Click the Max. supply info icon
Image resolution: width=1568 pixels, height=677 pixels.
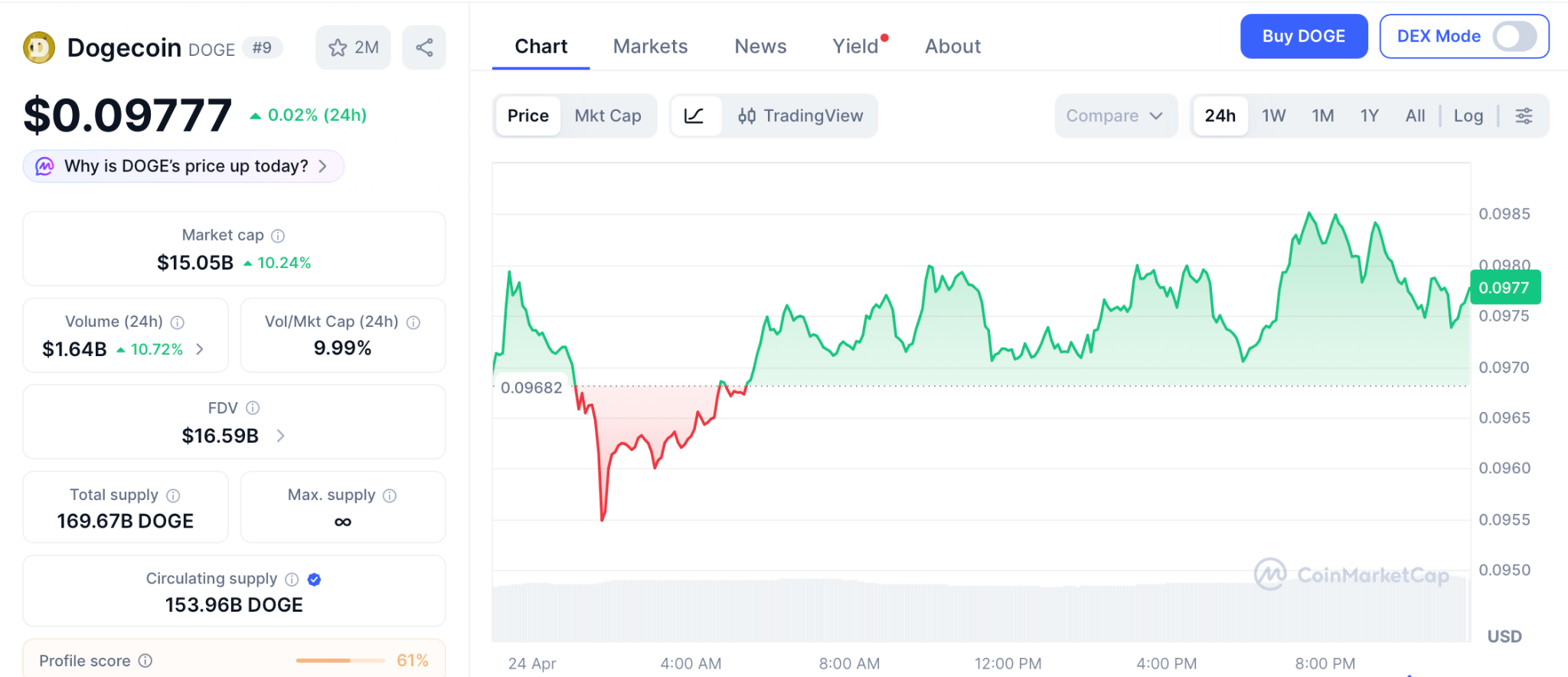point(390,495)
